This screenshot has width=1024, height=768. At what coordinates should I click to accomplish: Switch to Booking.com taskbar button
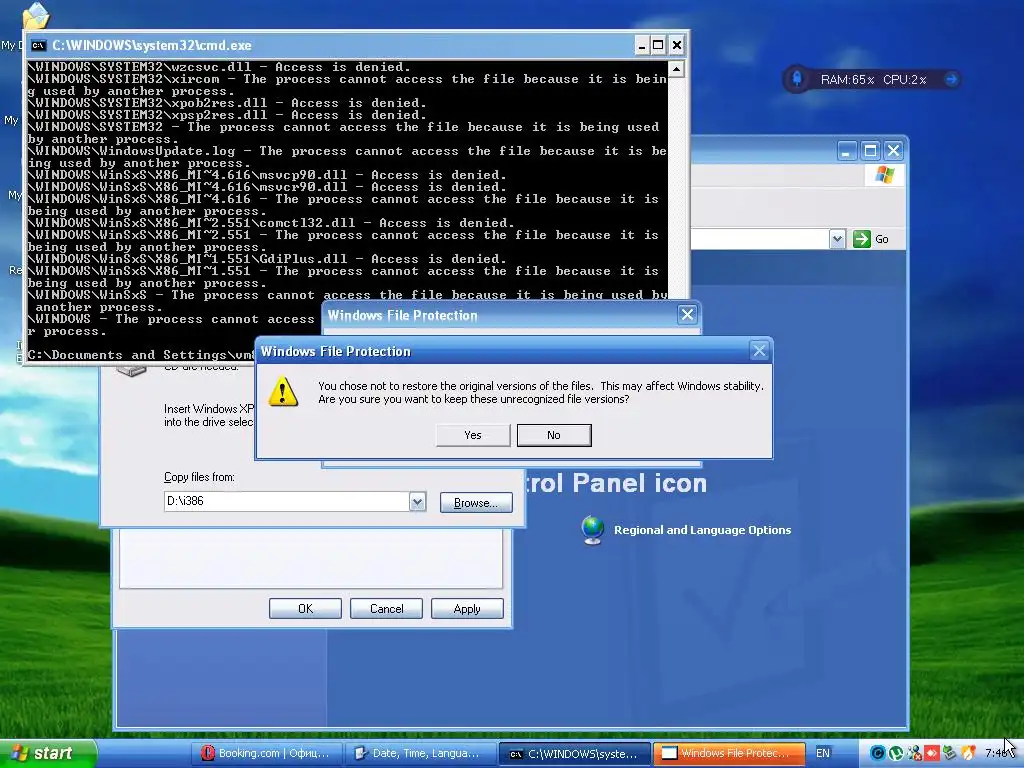tap(266, 753)
